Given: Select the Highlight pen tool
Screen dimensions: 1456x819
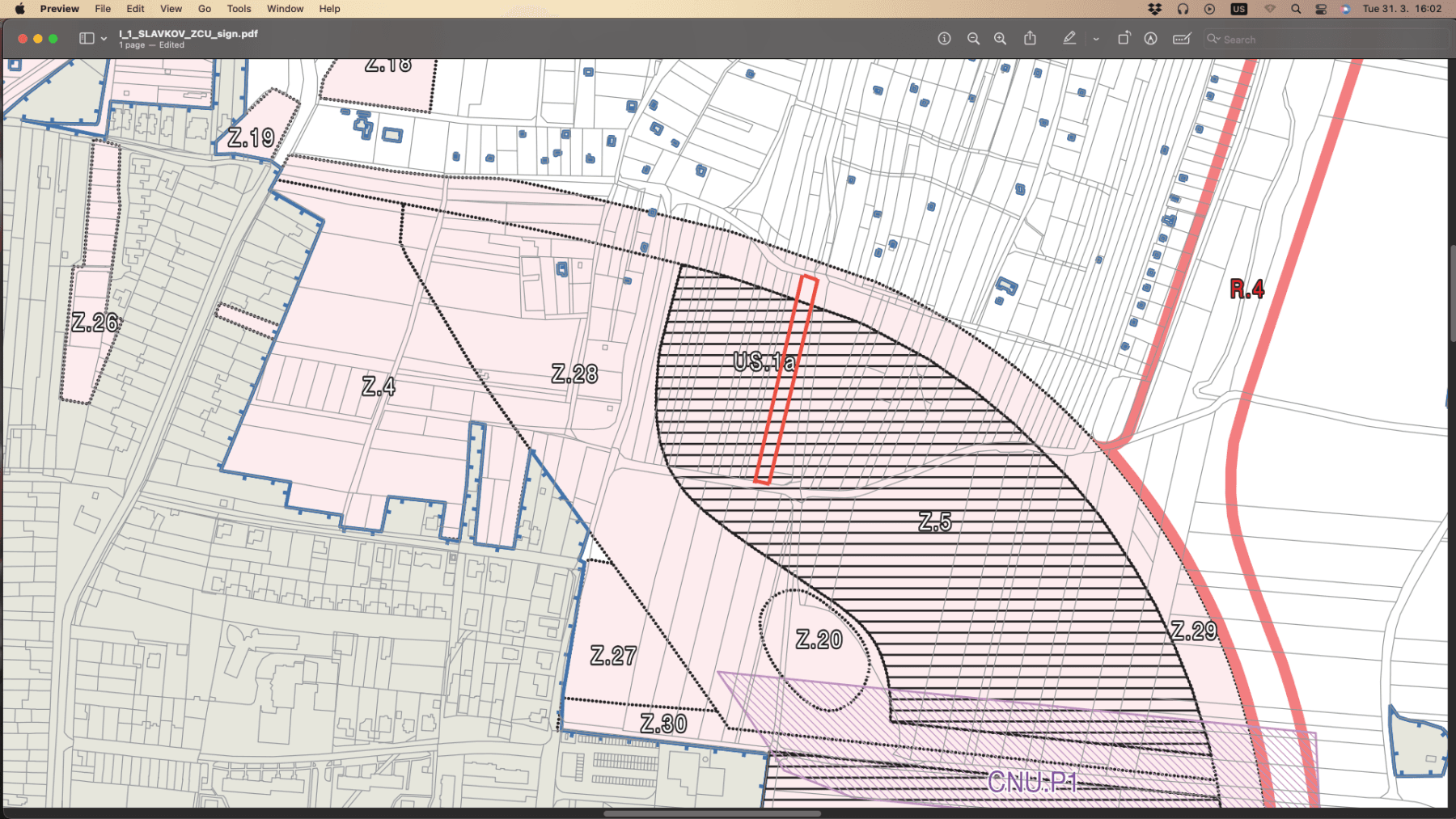Looking at the screenshot, I should [x=1069, y=39].
